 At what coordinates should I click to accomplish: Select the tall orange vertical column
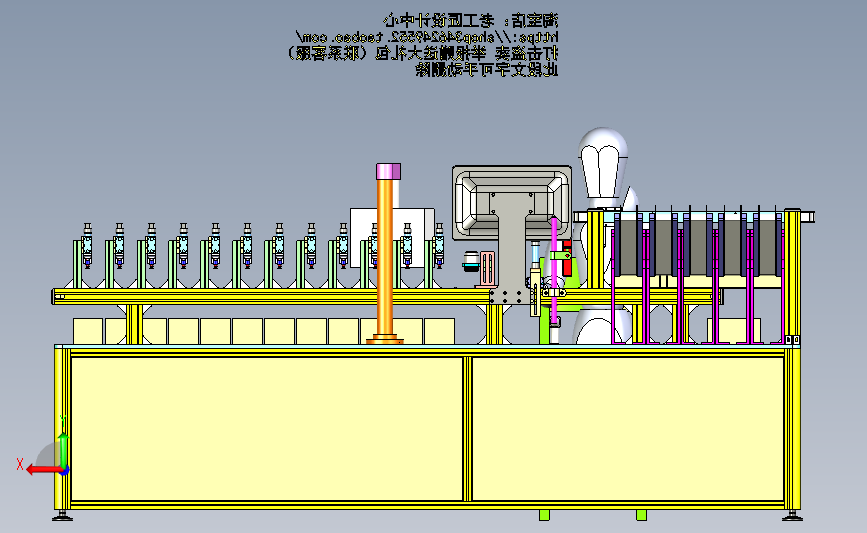[x=385, y=257]
